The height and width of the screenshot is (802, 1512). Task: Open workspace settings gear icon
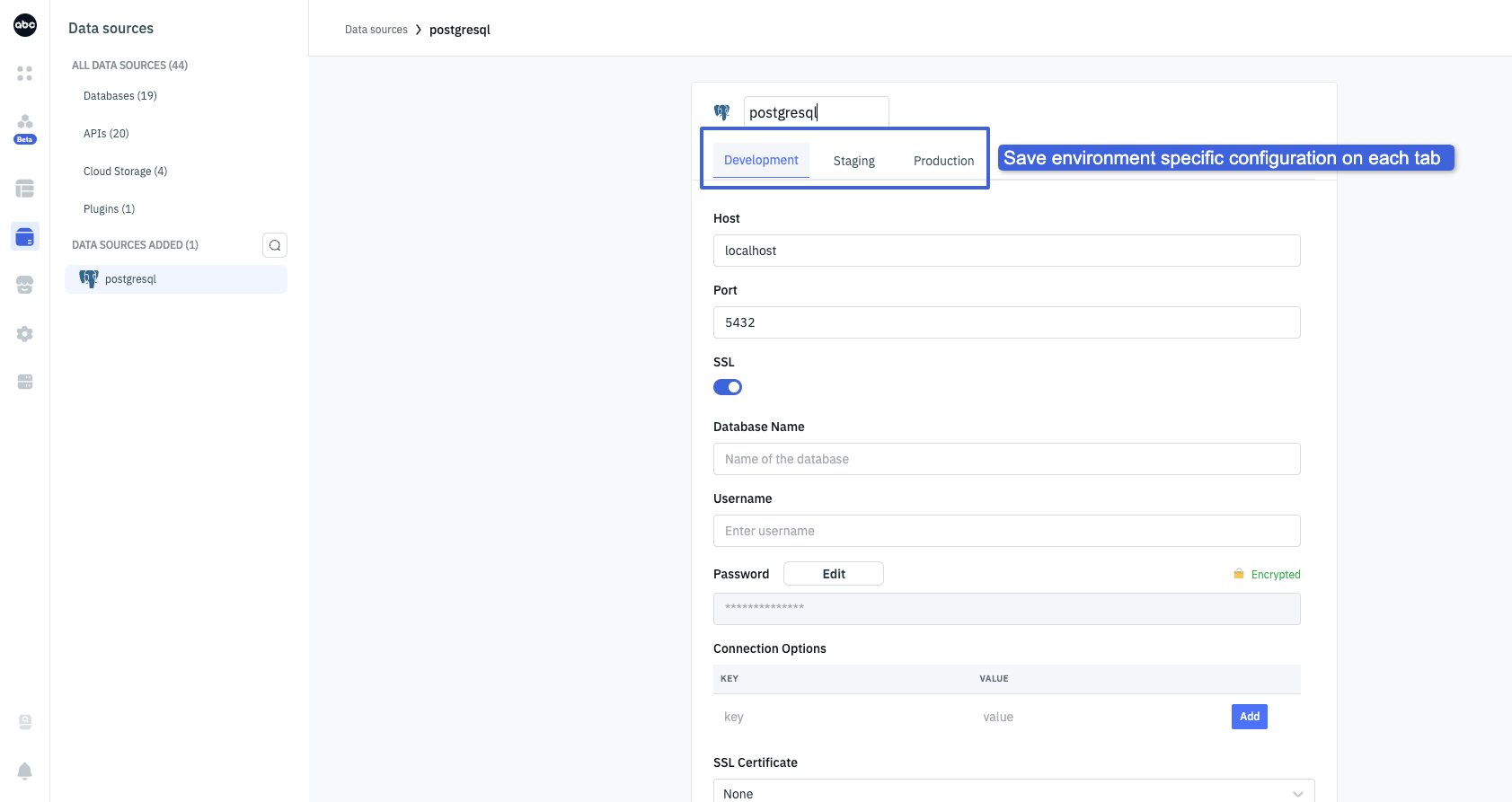[25, 334]
